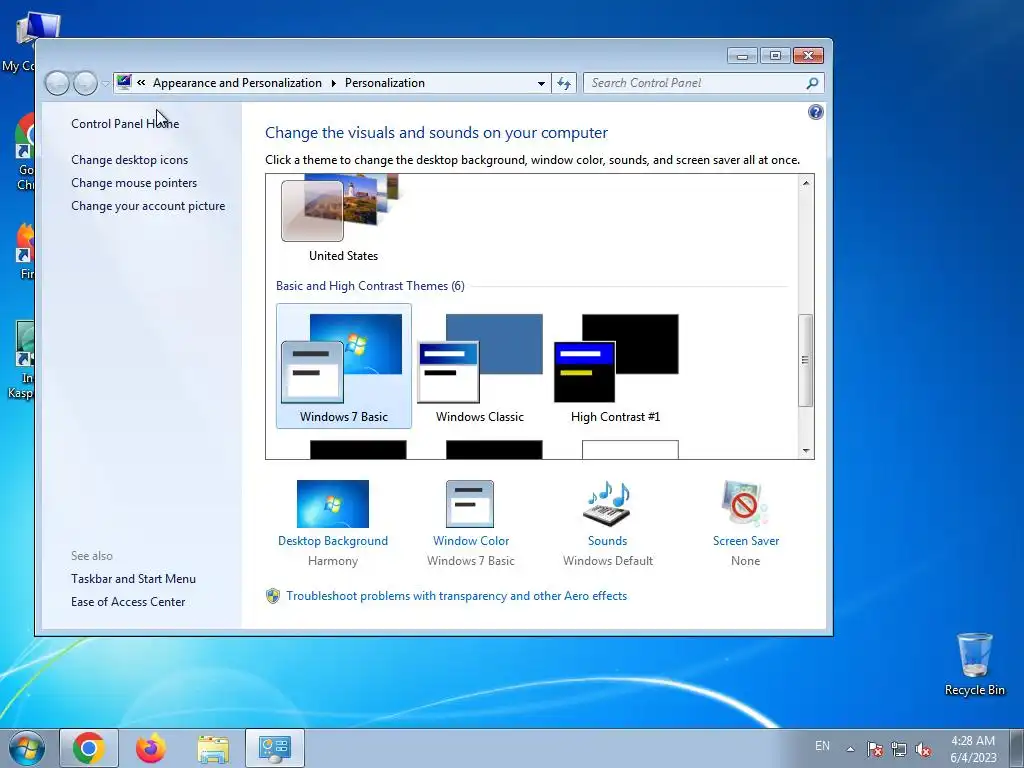This screenshot has height=768, width=1024.
Task: Click the Forward navigation arrow
Action: pos(85,83)
